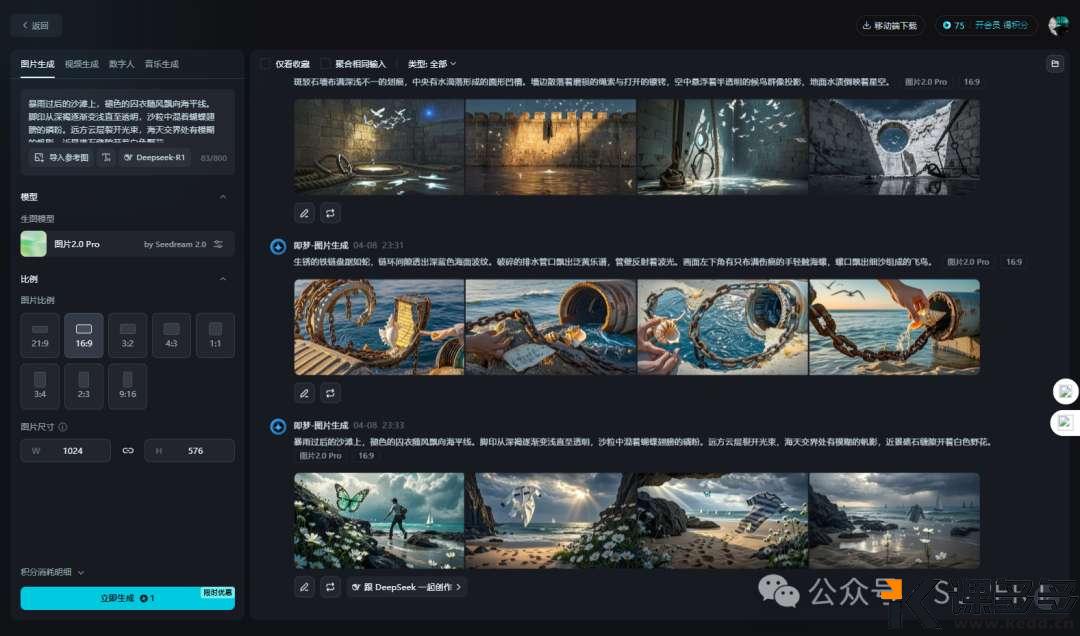Click the 开会员·领积分 link at top right
The image size is (1080, 636).
[x=1001, y=27]
